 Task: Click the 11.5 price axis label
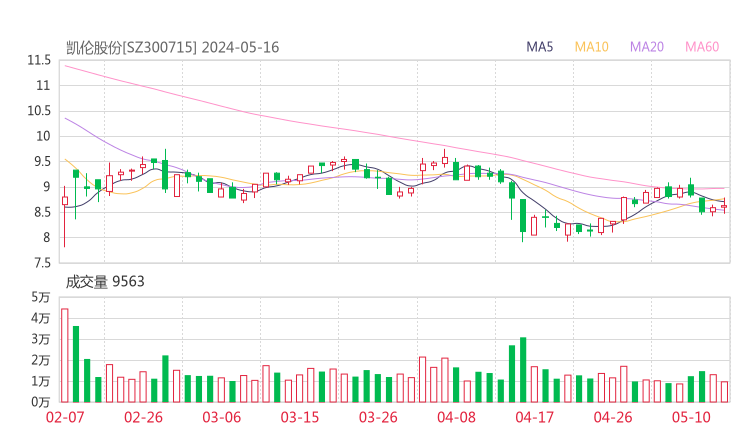(39, 60)
